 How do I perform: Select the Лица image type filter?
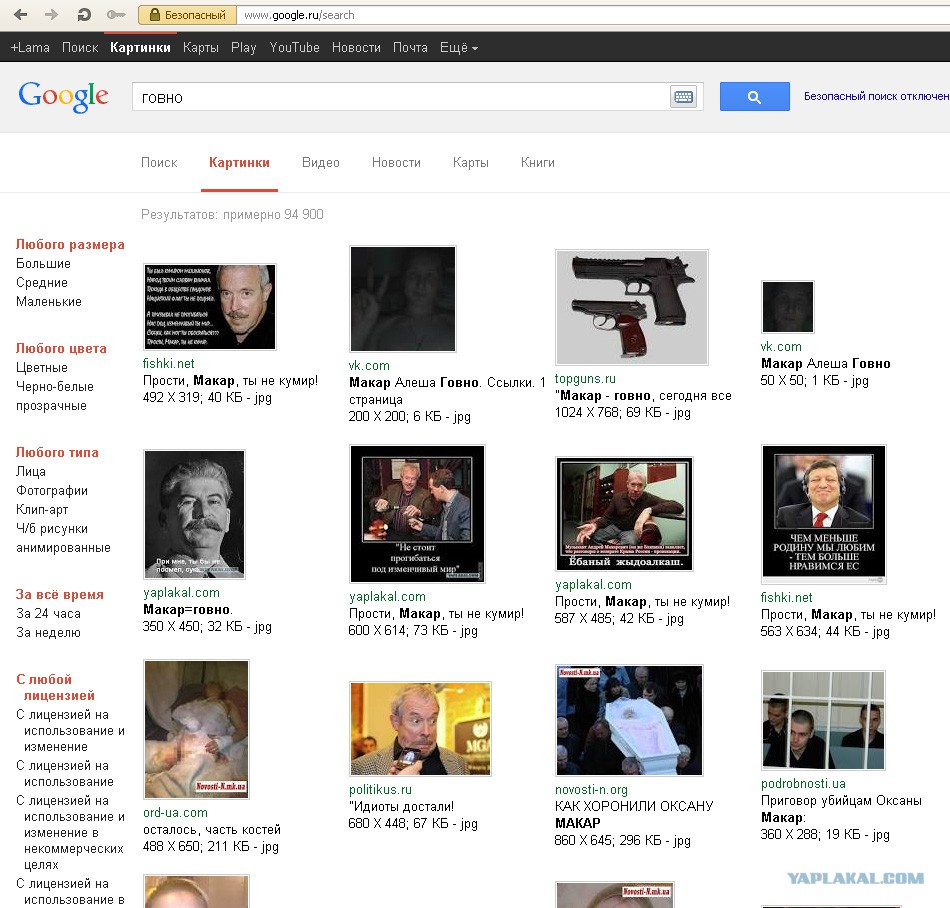30,471
